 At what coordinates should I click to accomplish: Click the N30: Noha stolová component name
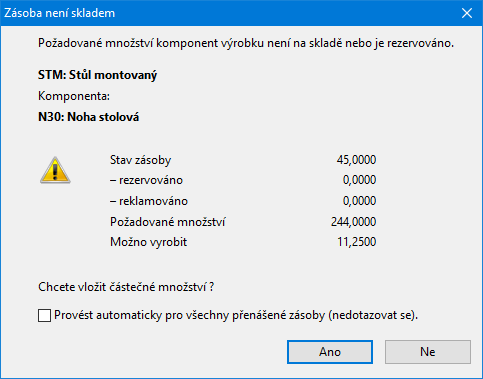pyautogui.click(x=88, y=117)
